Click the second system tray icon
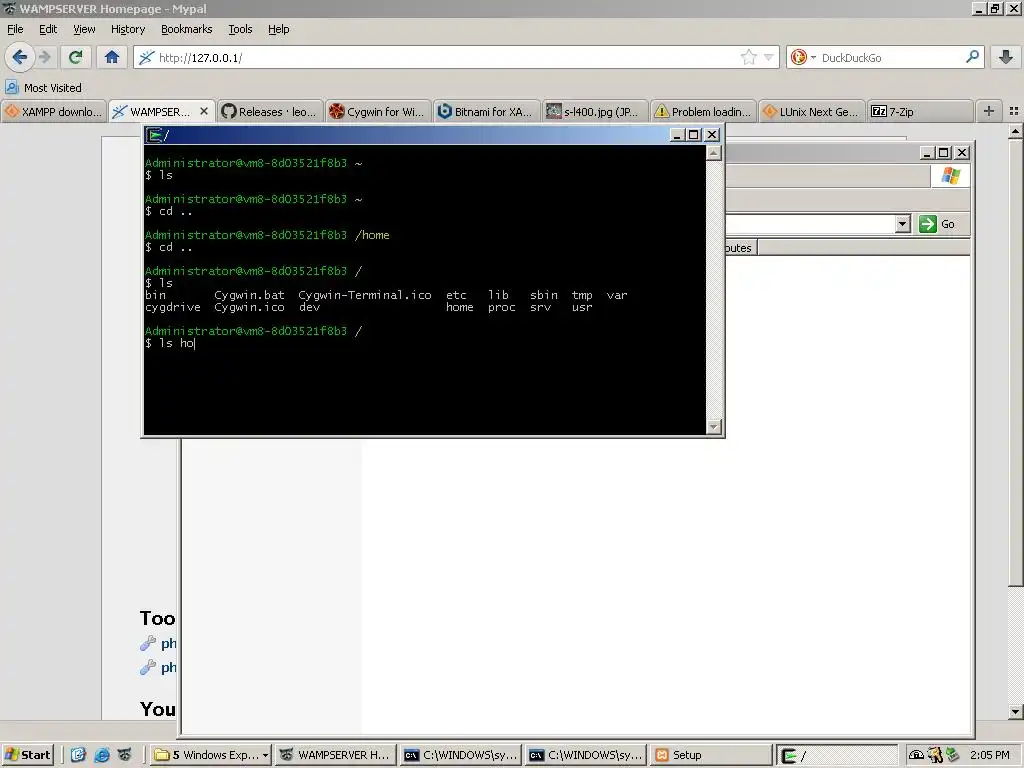 (x=935, y=755)
